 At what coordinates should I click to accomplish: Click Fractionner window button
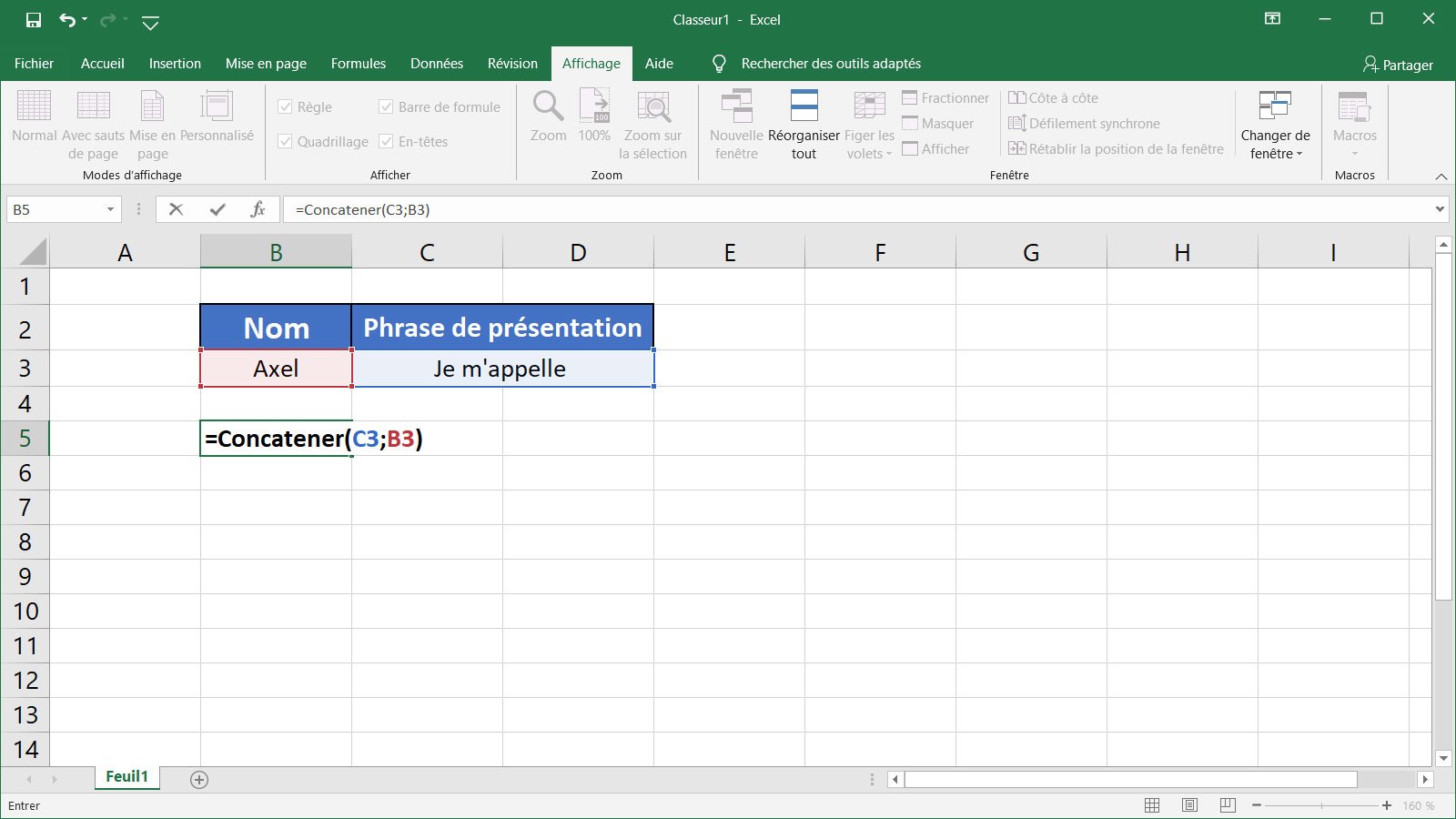coord(945,98)
